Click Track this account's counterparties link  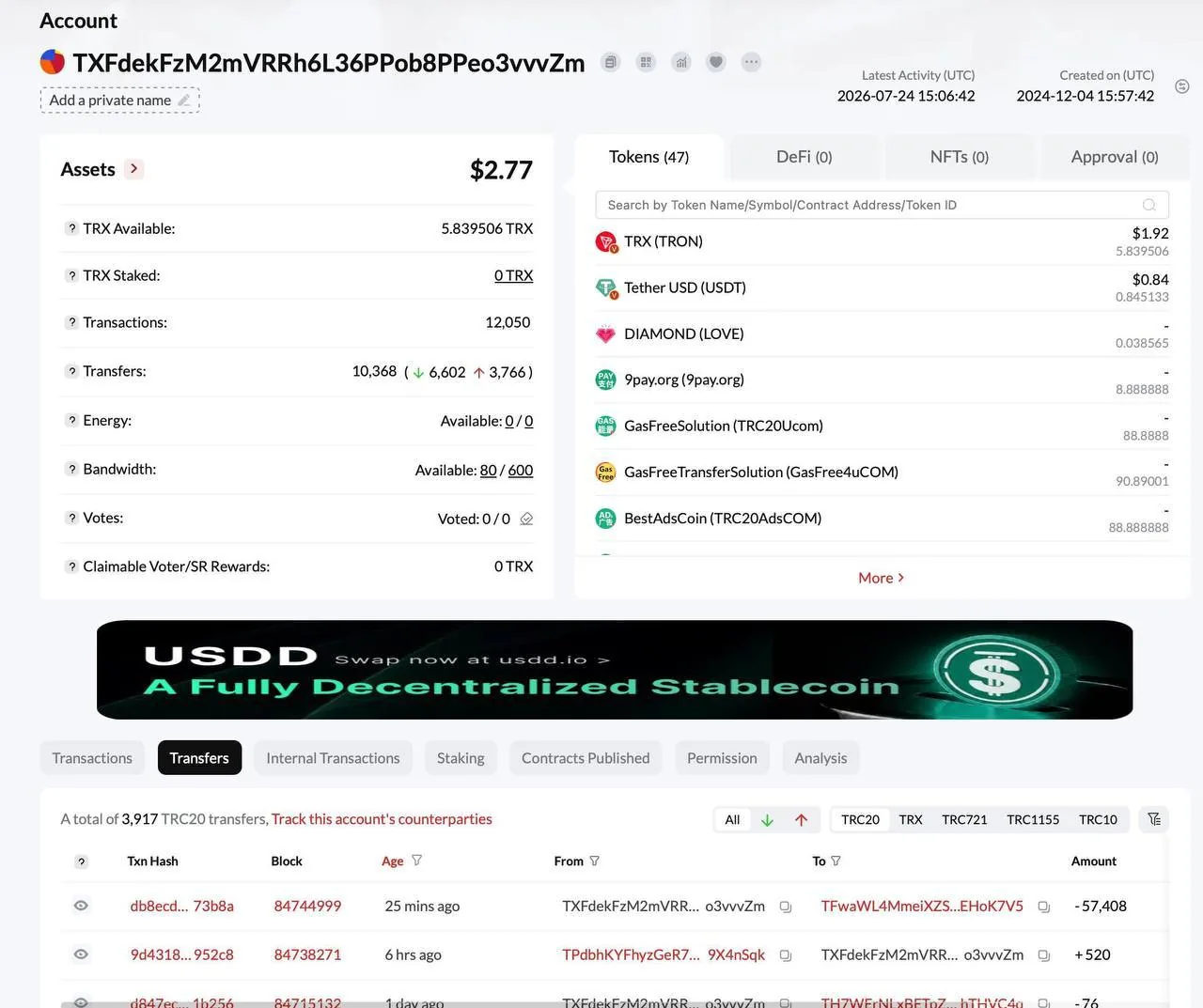(x=382, y=819)
